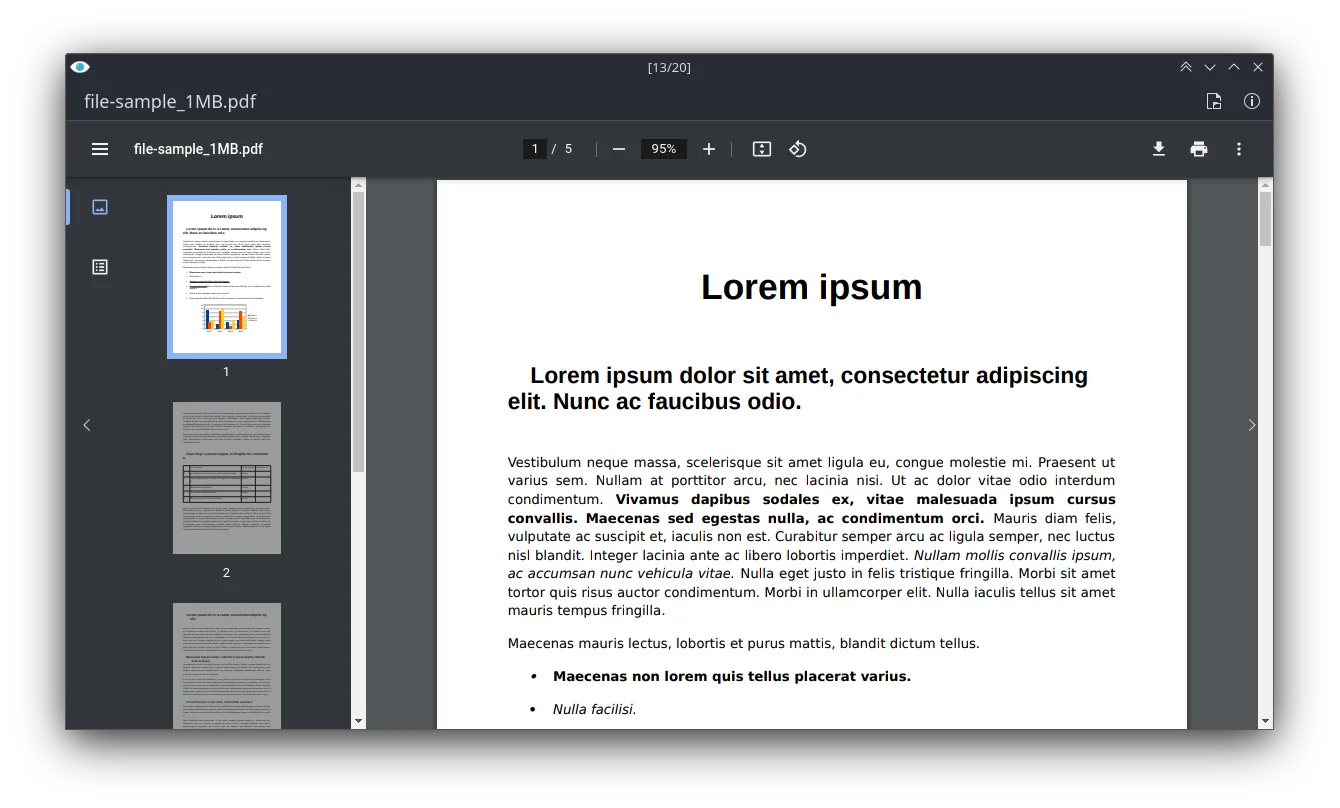Rotate the document using the rotate icon

799,148
